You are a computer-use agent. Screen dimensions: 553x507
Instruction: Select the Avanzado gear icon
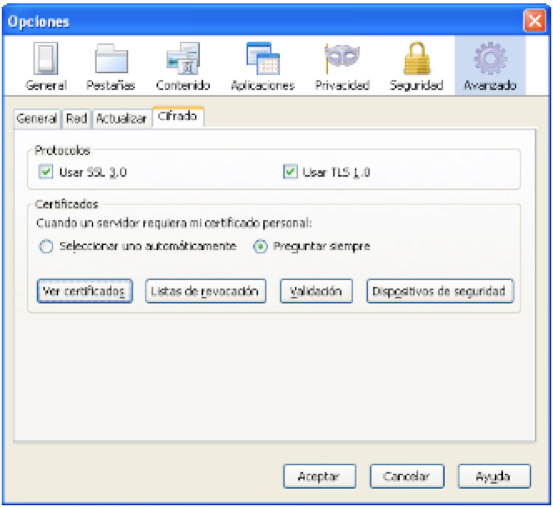(490, 59)
